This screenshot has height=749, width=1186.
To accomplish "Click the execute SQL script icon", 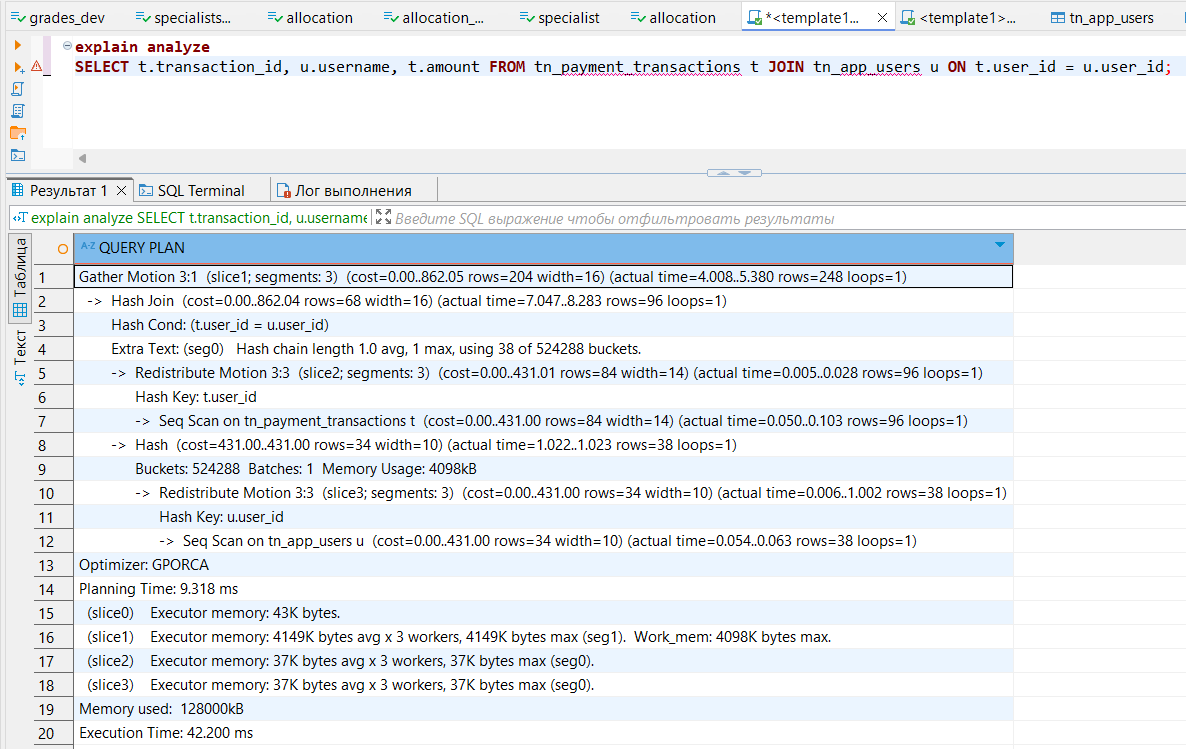I will 18,89.
